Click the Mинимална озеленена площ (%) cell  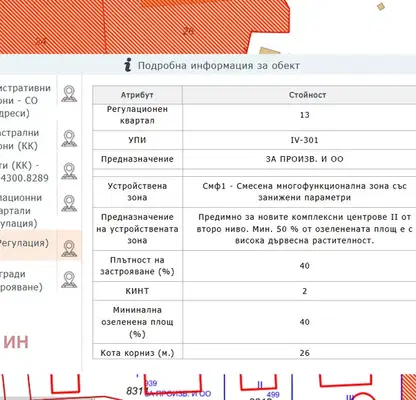point(137,322)
